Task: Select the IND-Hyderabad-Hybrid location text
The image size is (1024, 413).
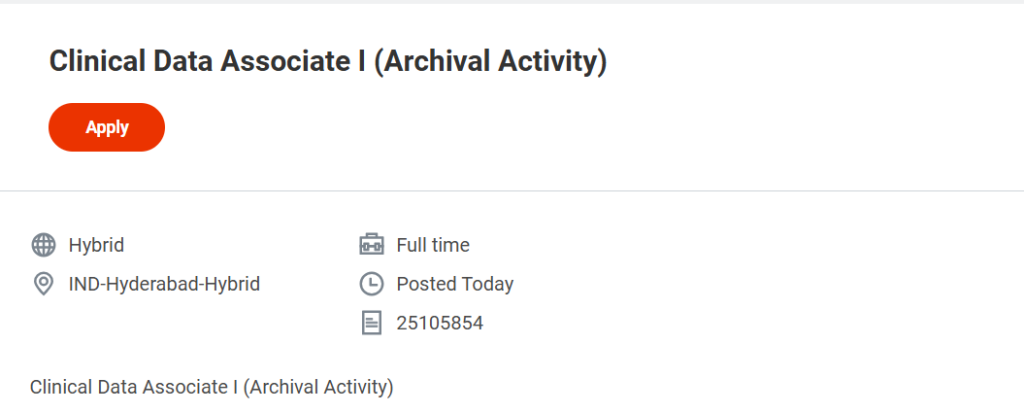Action: (164, 284)
